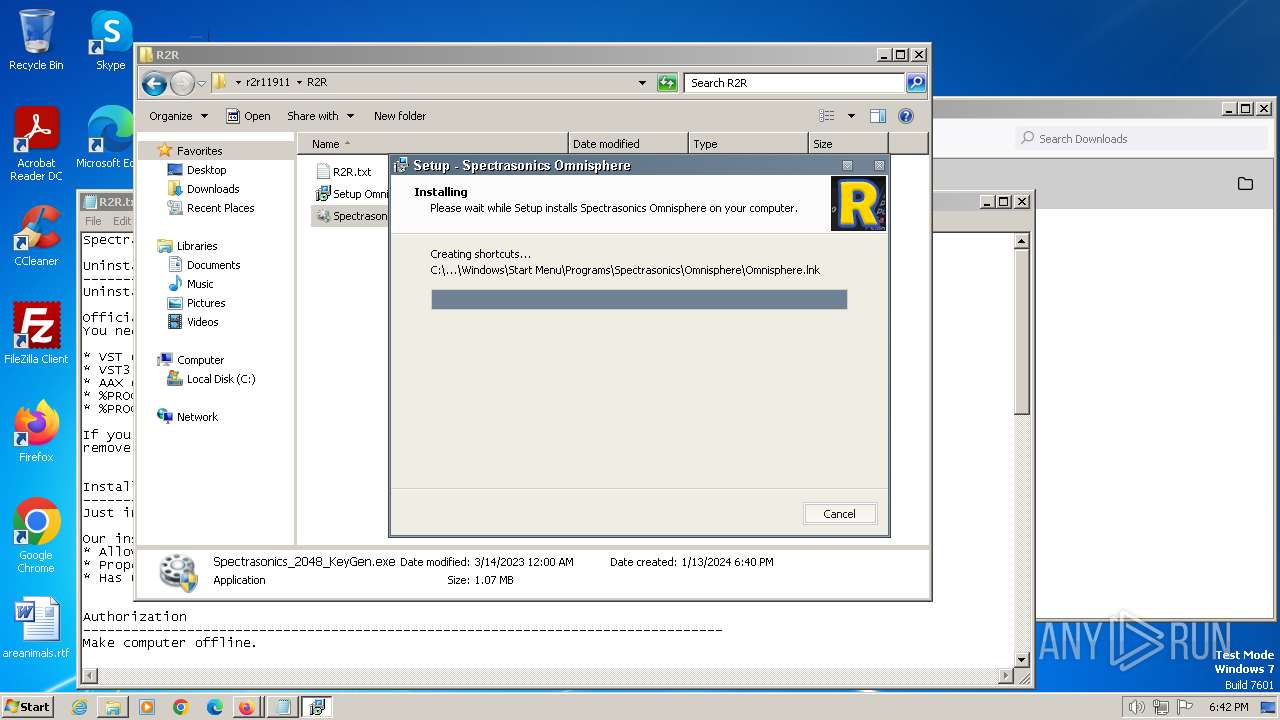Expand the address bar history dropdown

(642, 83)
